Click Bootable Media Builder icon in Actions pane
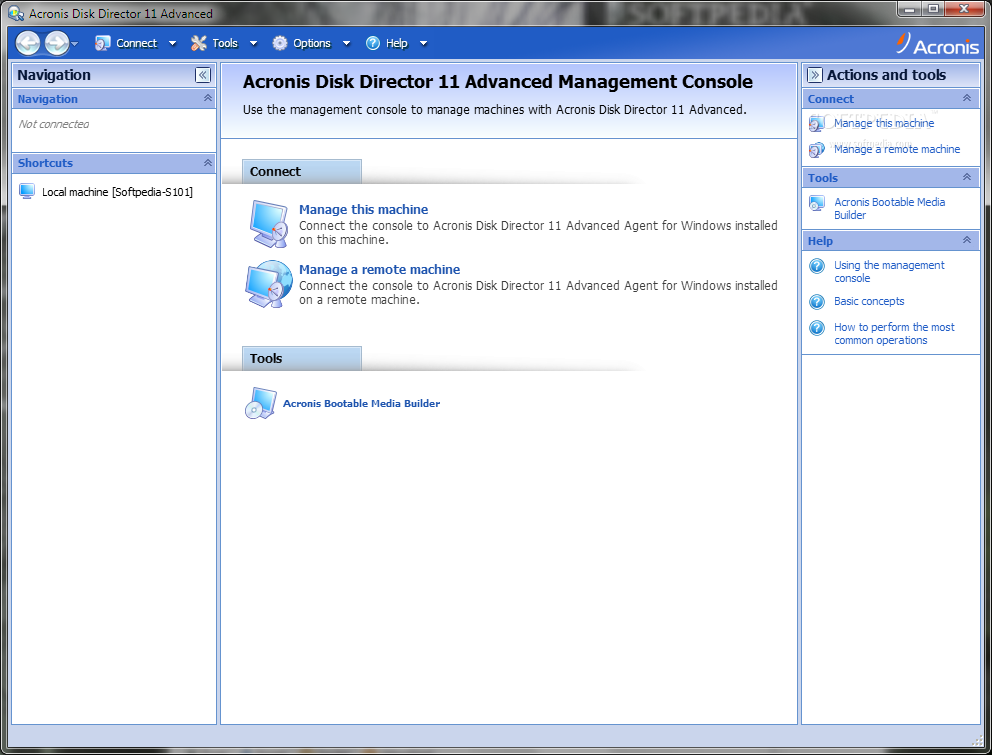 point(817,203)
